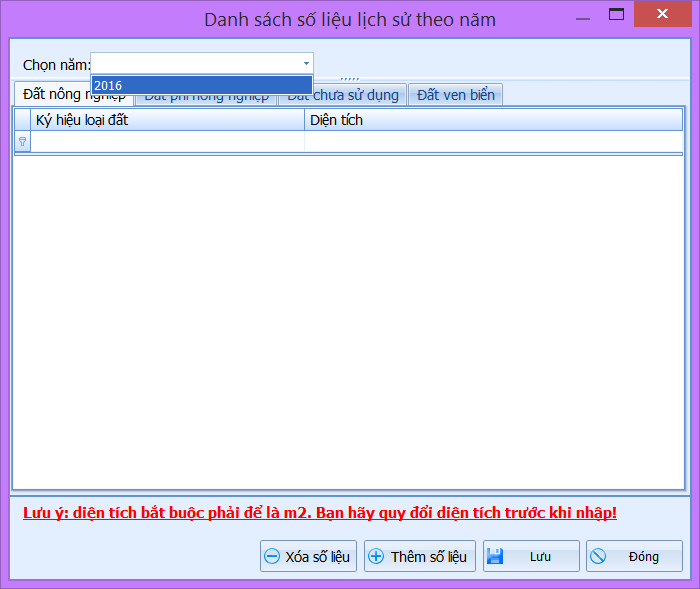
Task: Select 2016 from the year list
Action: click(x=201, y=86)
